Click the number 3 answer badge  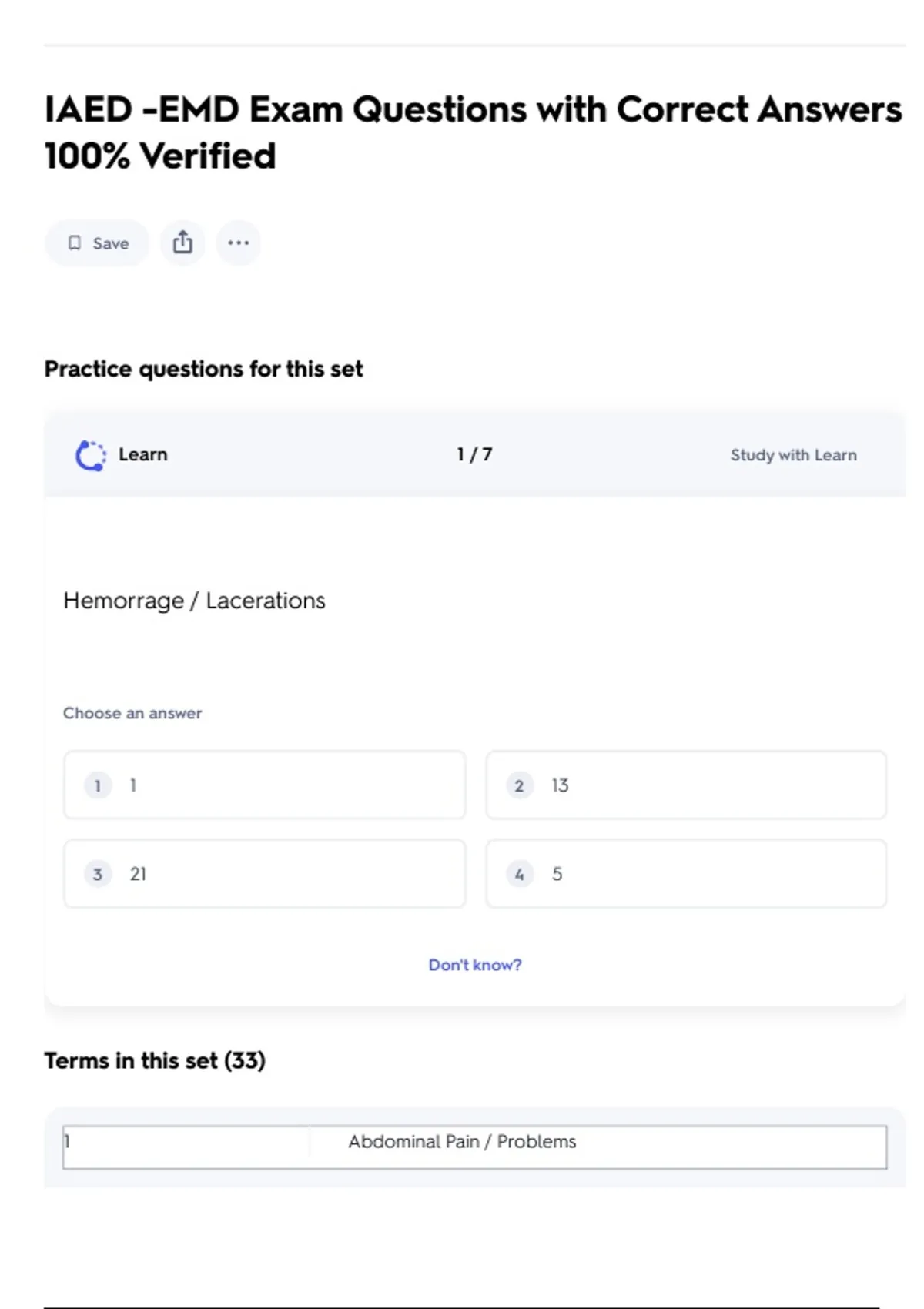98,874
